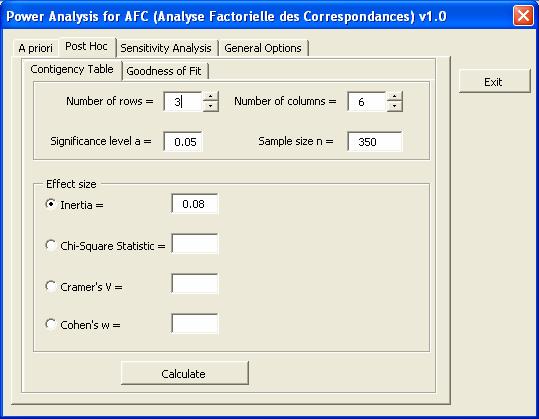Switch to the A priori tab
This screenshot has height=419, width=539.
tap(35, 48)
